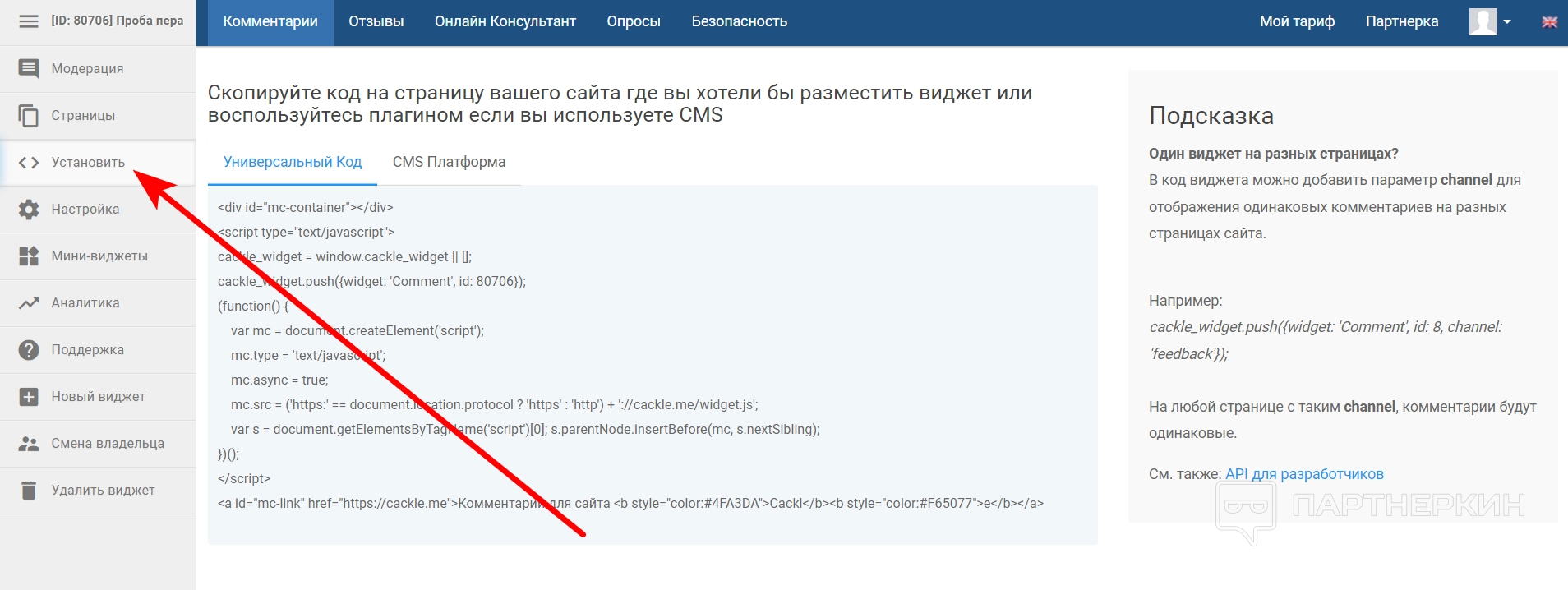Screen dimensions: 1568x590
Task: Open the Онлайн Консультант navigation tab
Action: (x=505, y=22)
